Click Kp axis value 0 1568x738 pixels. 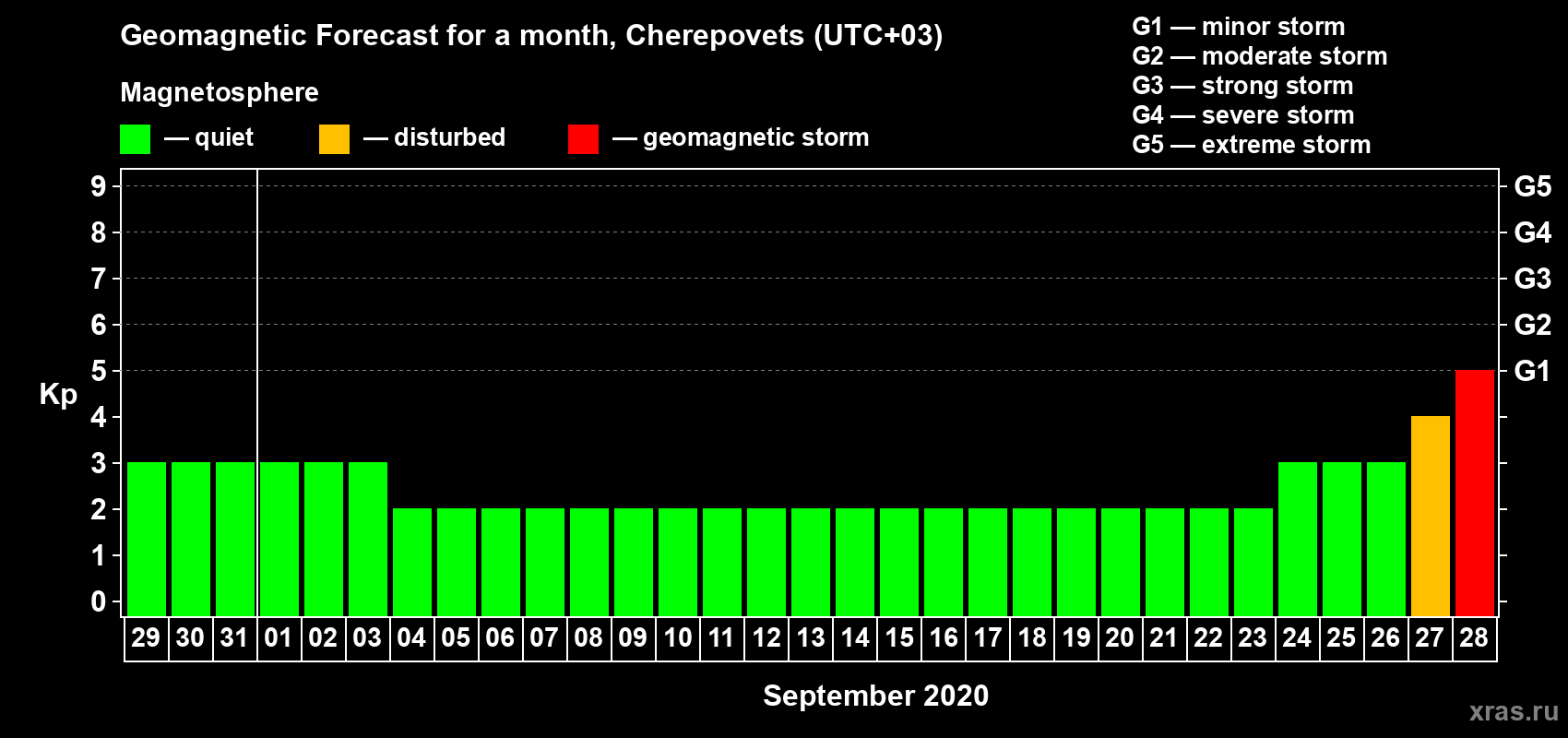point(99,601)
